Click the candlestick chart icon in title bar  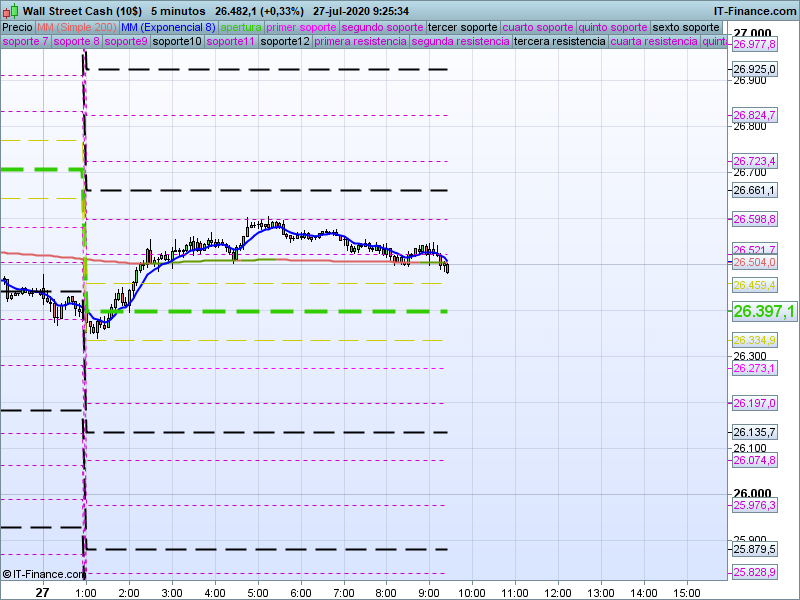coord(11,11)
